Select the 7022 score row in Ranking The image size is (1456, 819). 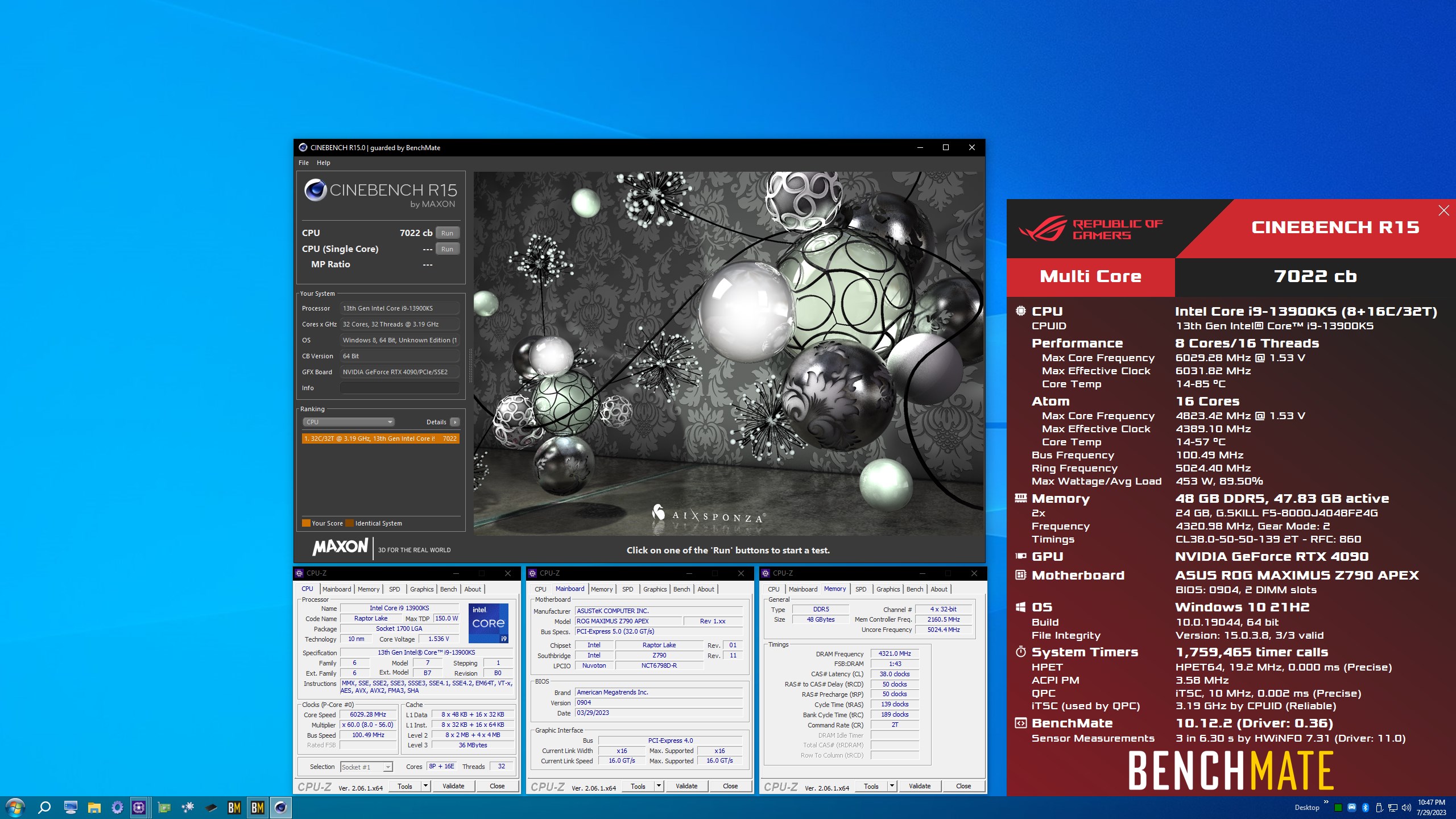coord(380,439)
